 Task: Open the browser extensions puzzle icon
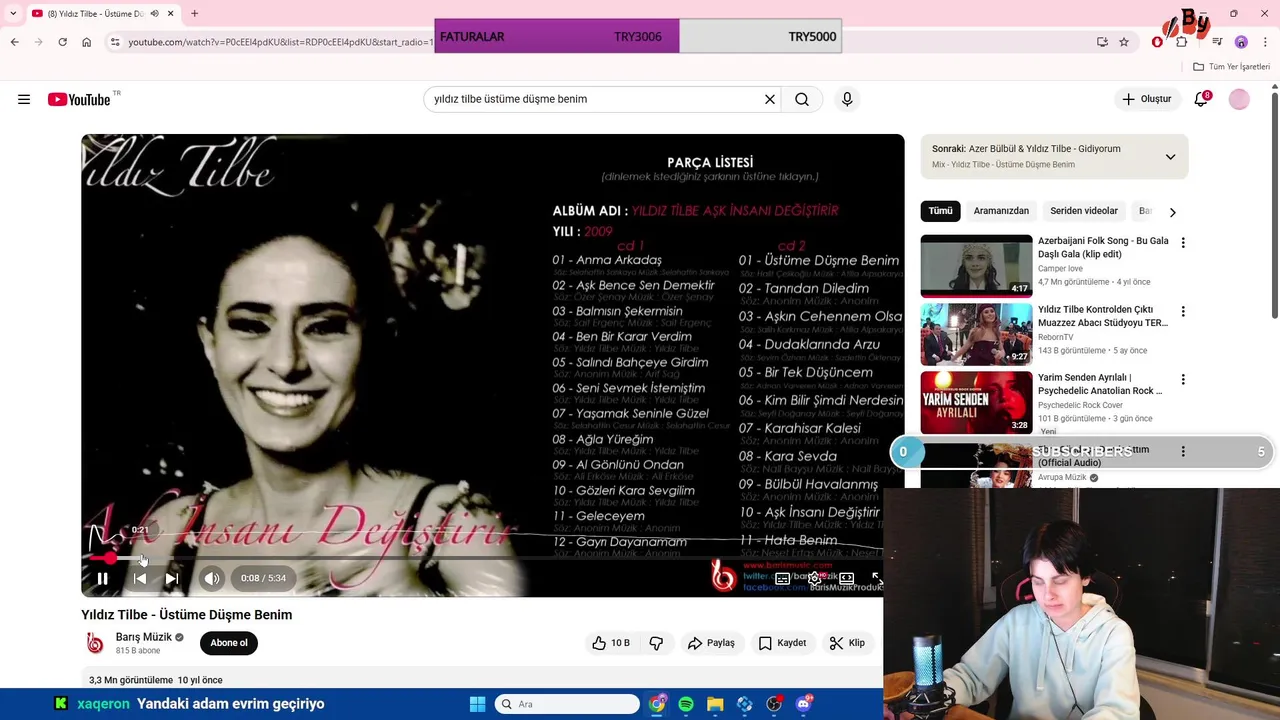coord(1182,42)
